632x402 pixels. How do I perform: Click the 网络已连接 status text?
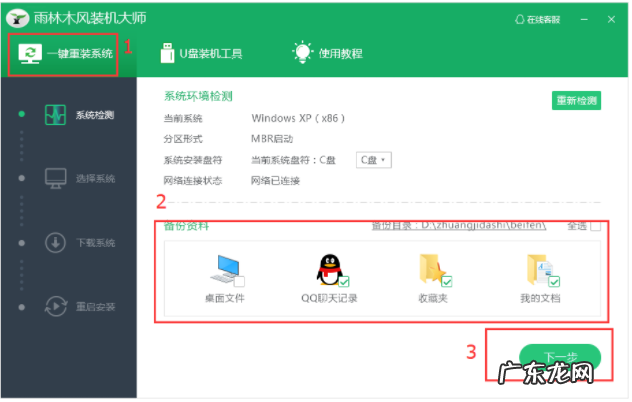tap(275, 181)
